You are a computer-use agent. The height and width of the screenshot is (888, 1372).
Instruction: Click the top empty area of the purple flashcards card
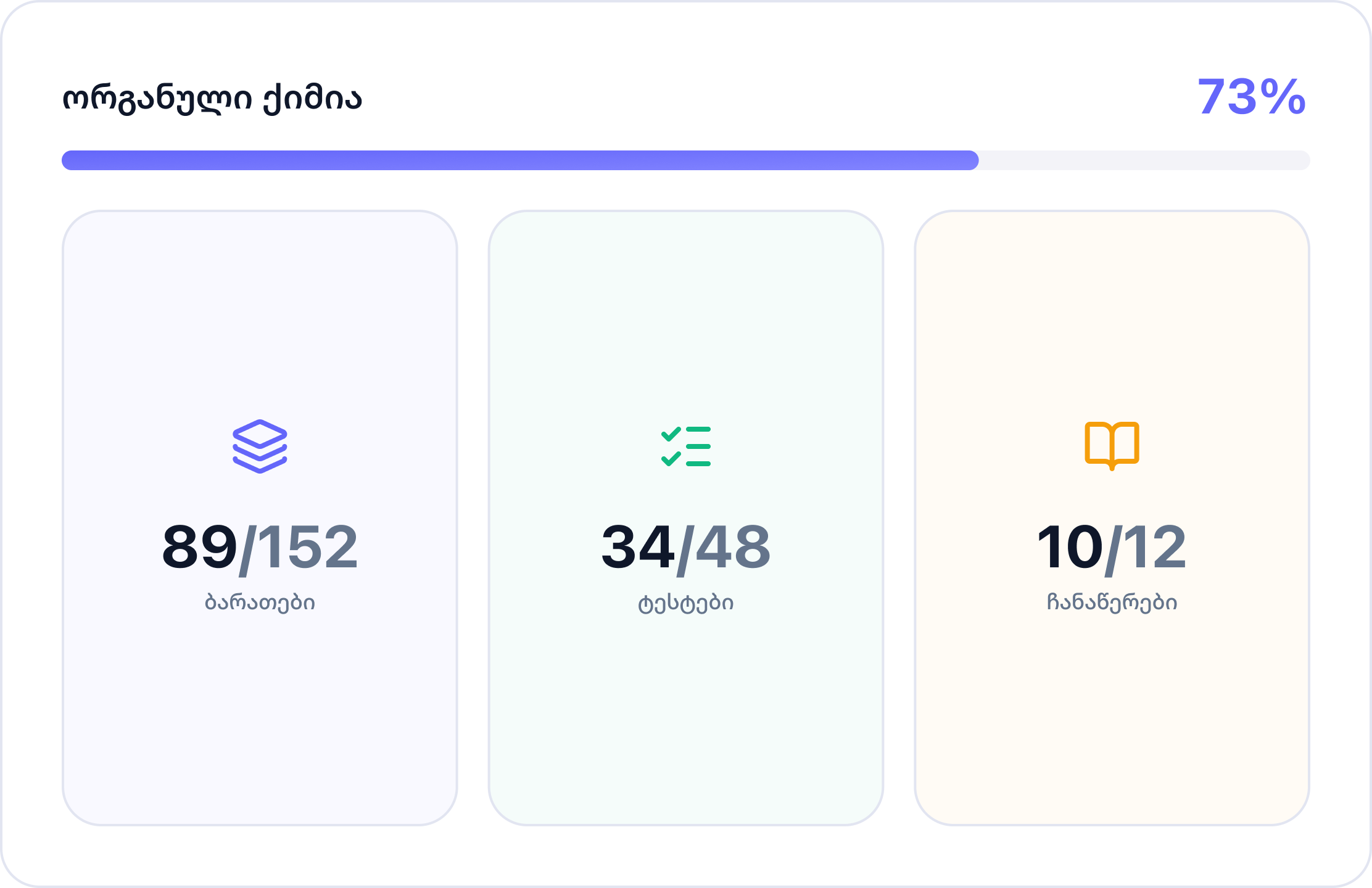260,296
